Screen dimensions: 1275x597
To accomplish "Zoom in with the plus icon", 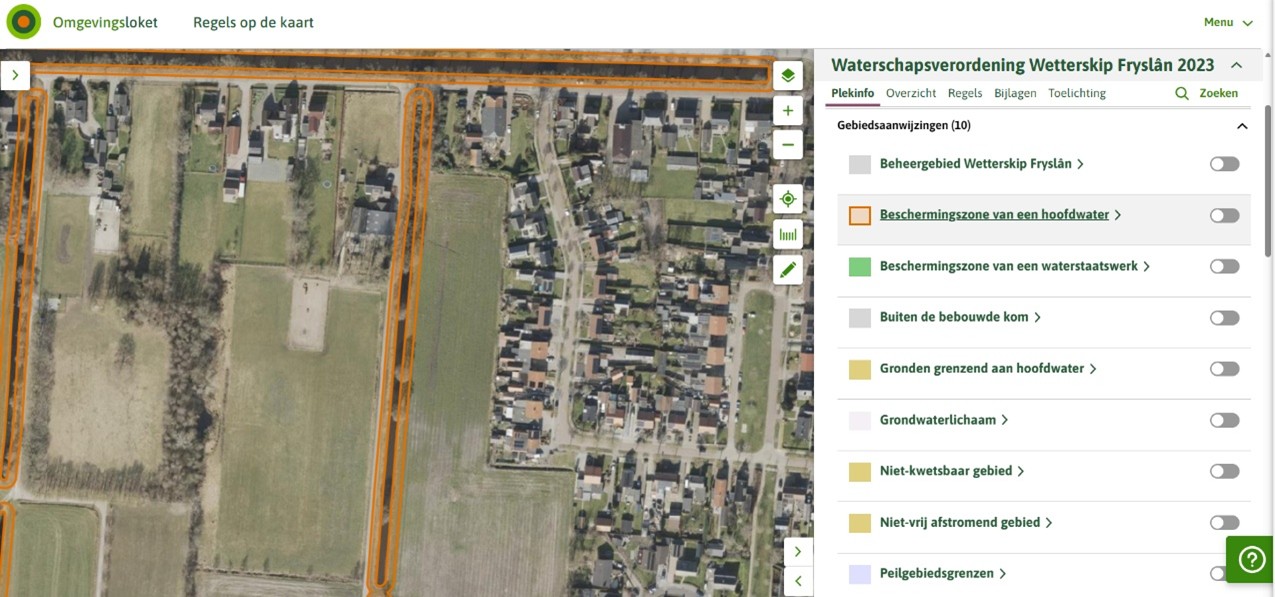I will [788, 111].
